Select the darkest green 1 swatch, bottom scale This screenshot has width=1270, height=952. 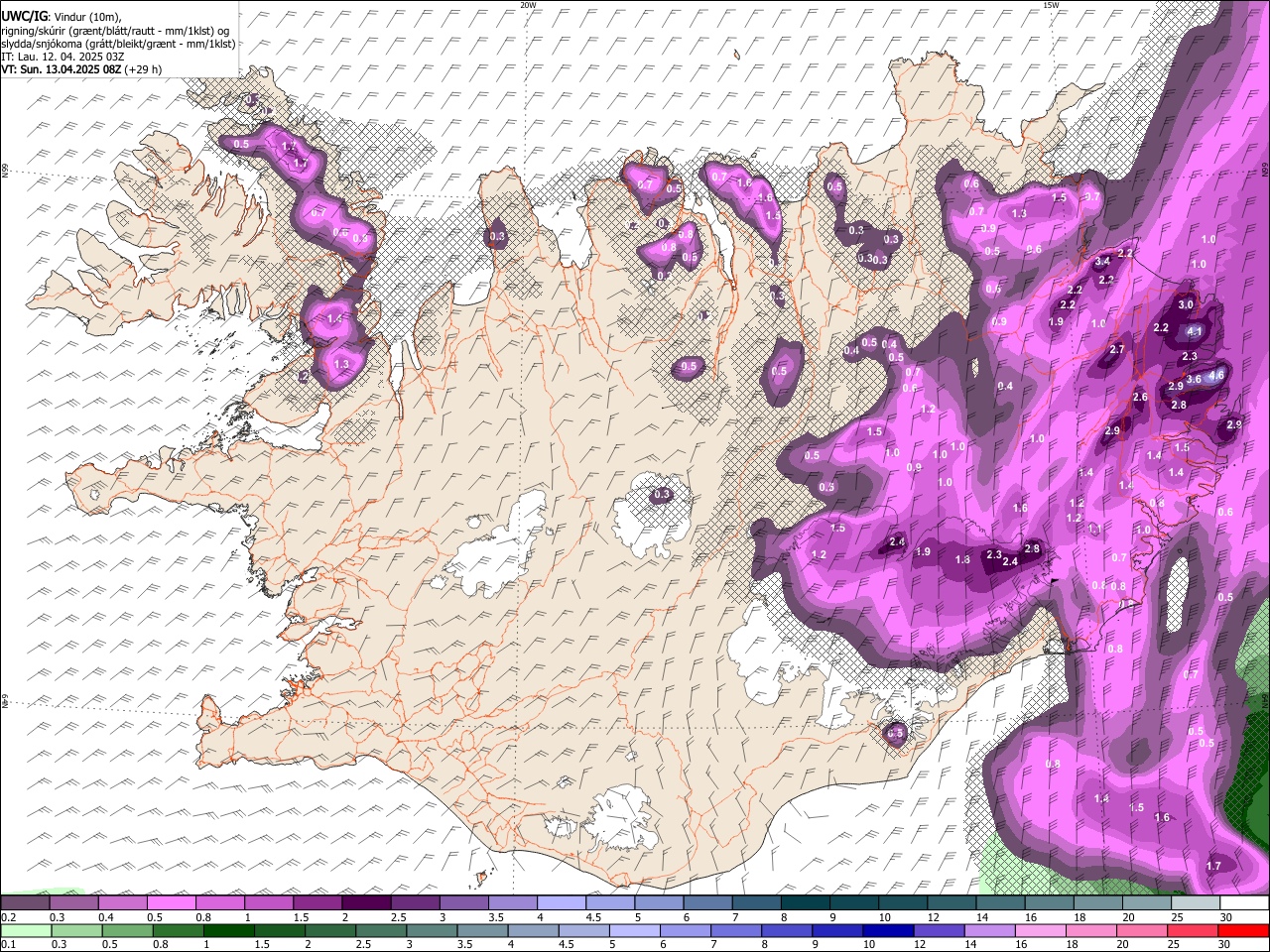pyautogui.click(x=227, y=930)
